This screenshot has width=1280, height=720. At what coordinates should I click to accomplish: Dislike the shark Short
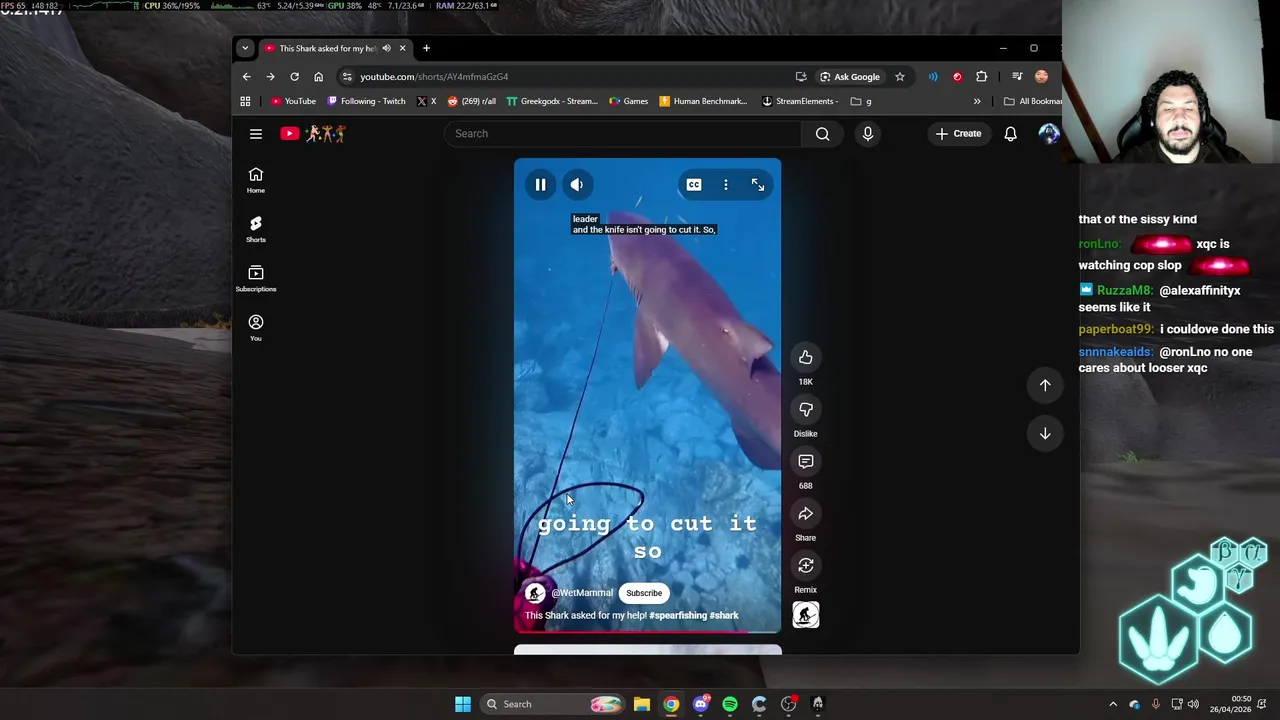[x=805, y=410]
